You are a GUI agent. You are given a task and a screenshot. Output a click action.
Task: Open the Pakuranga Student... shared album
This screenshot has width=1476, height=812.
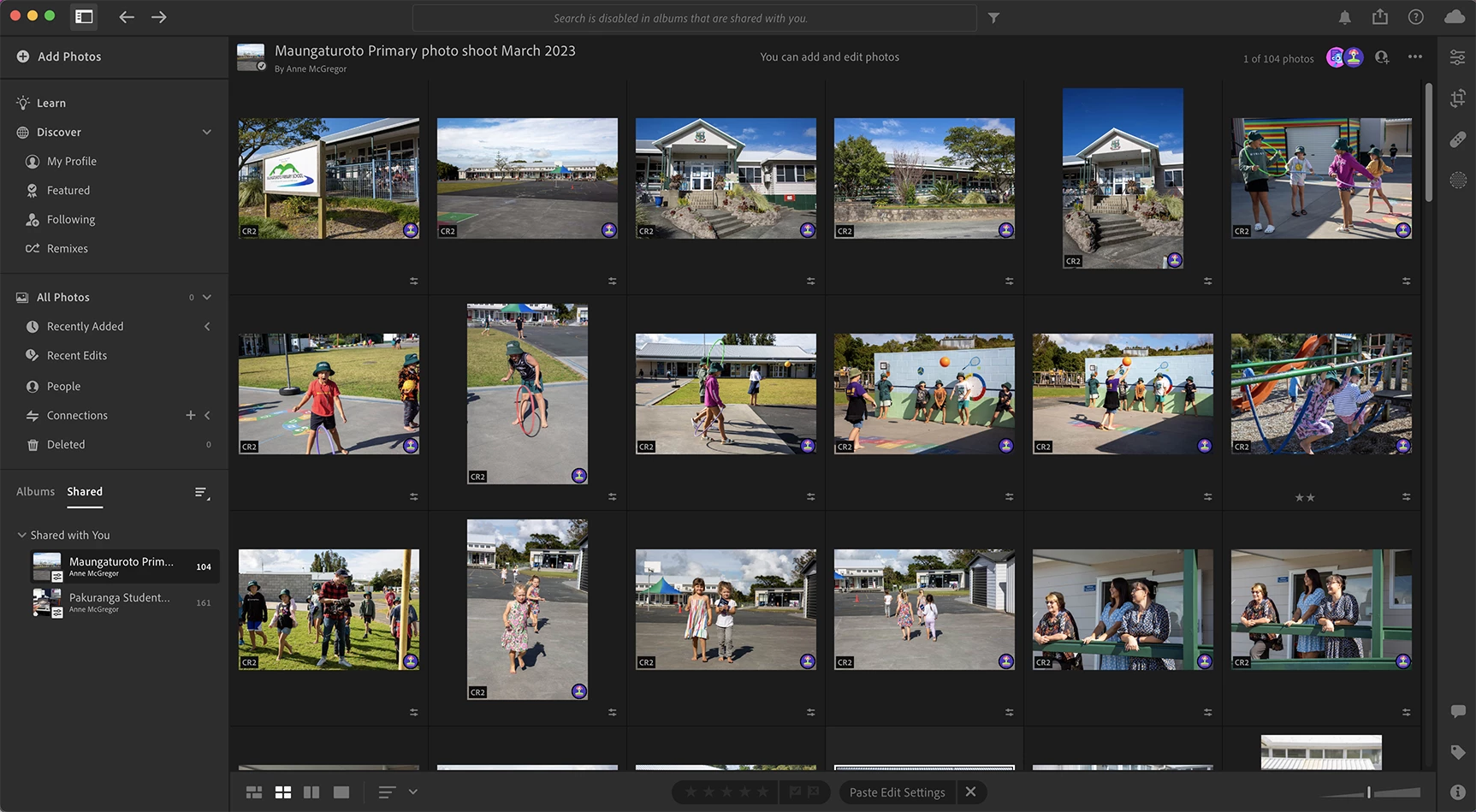click(x=123, y=602)
